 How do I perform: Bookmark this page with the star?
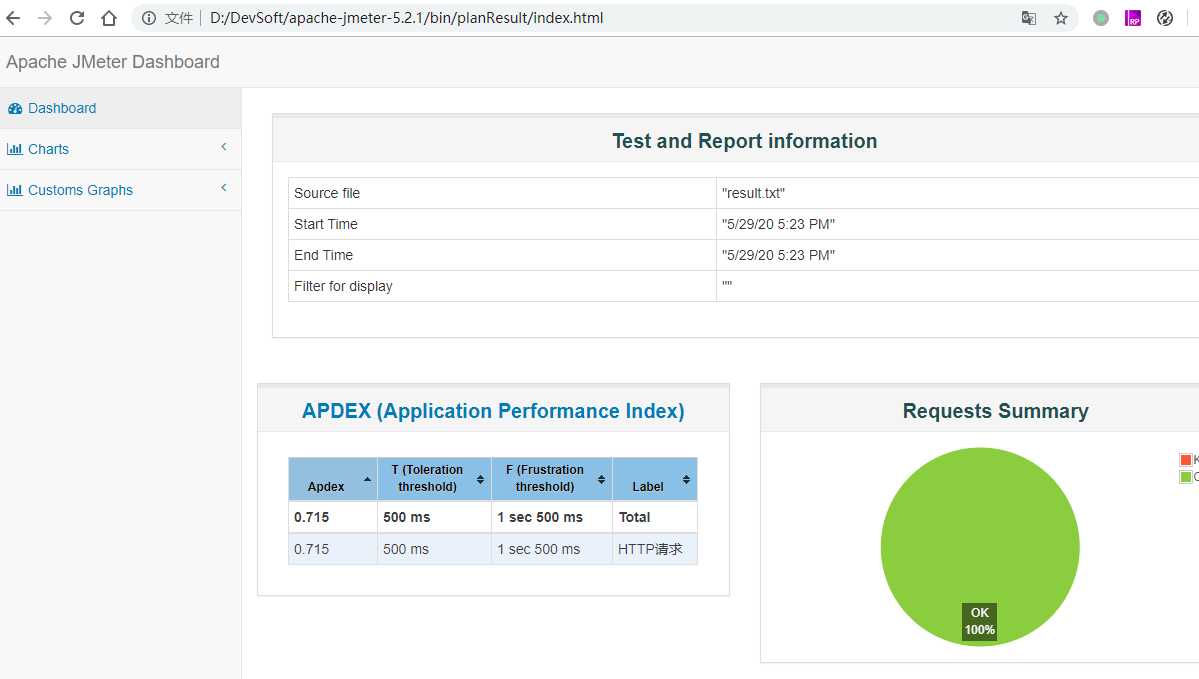click(x=1061, y=18)
